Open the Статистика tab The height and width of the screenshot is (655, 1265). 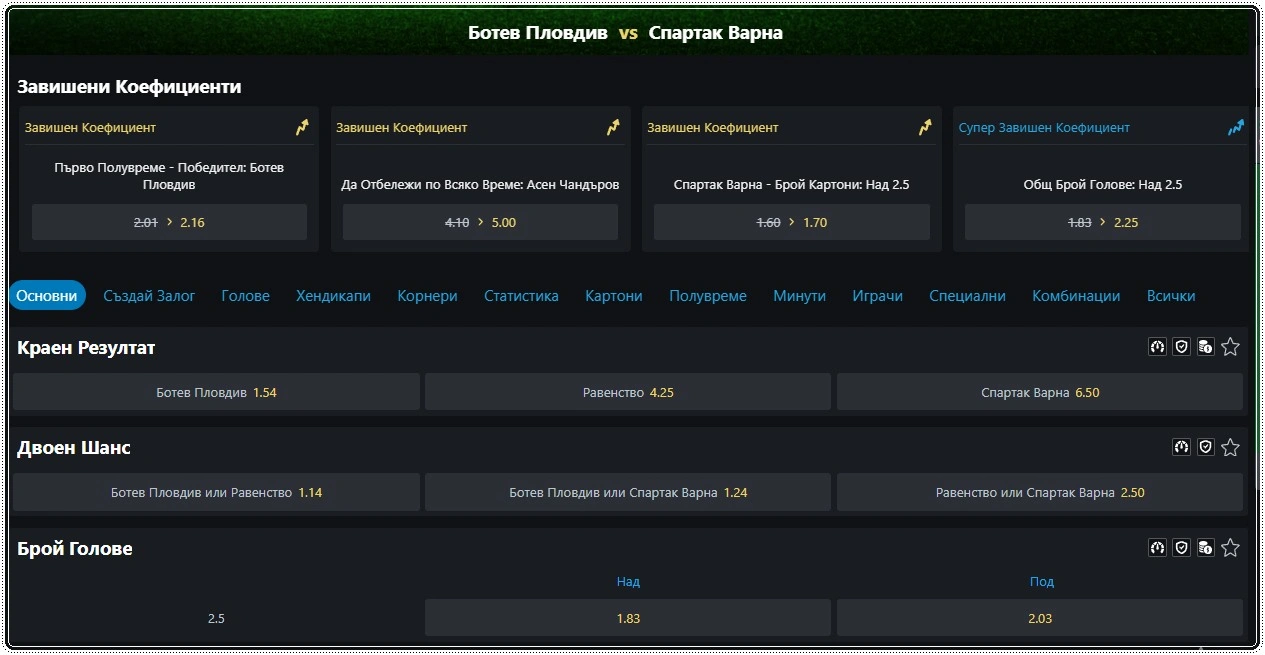[x=521, y=296]
